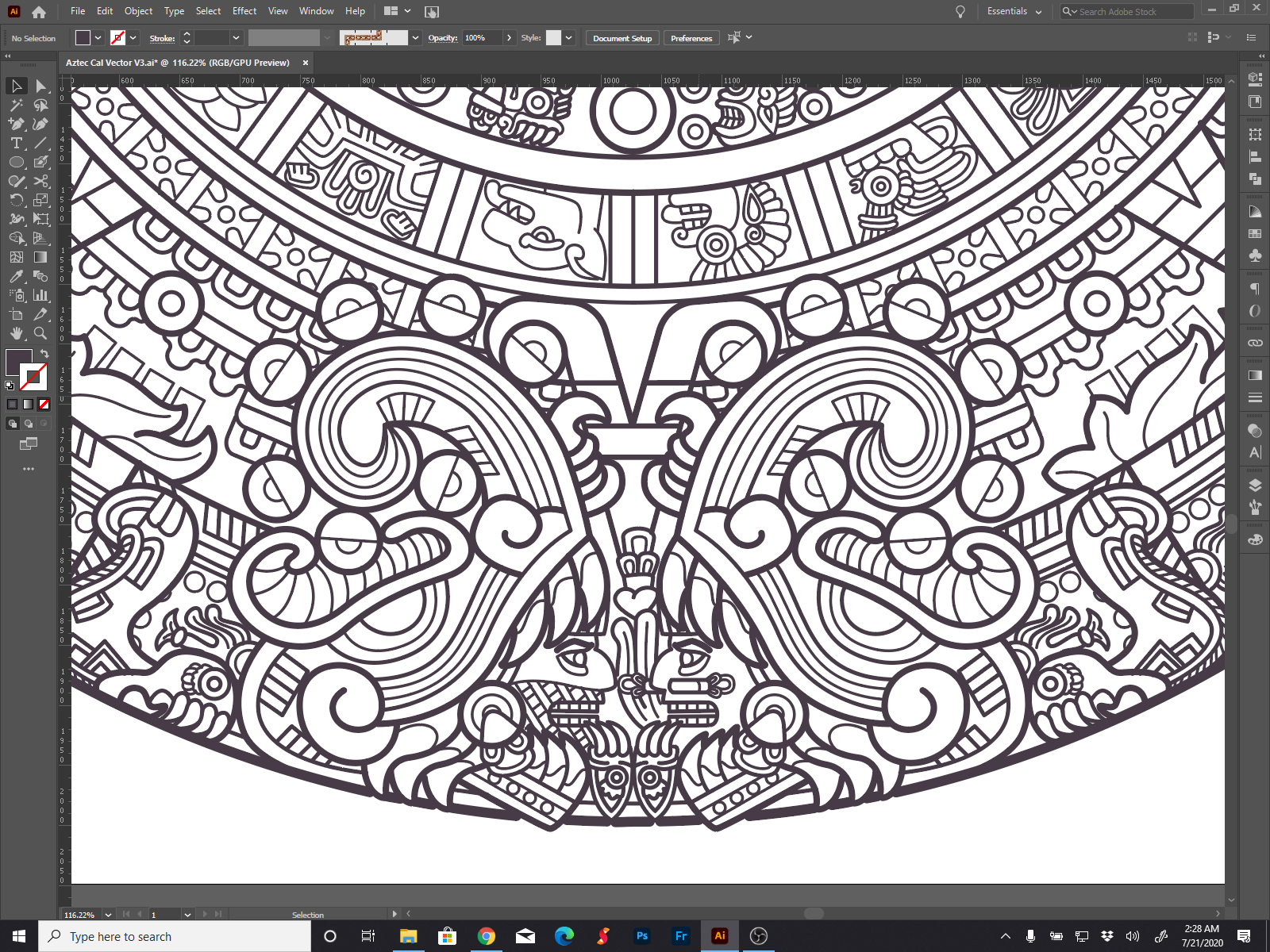
Task: Select the Shape Builder tool
Action: [17, 238]
